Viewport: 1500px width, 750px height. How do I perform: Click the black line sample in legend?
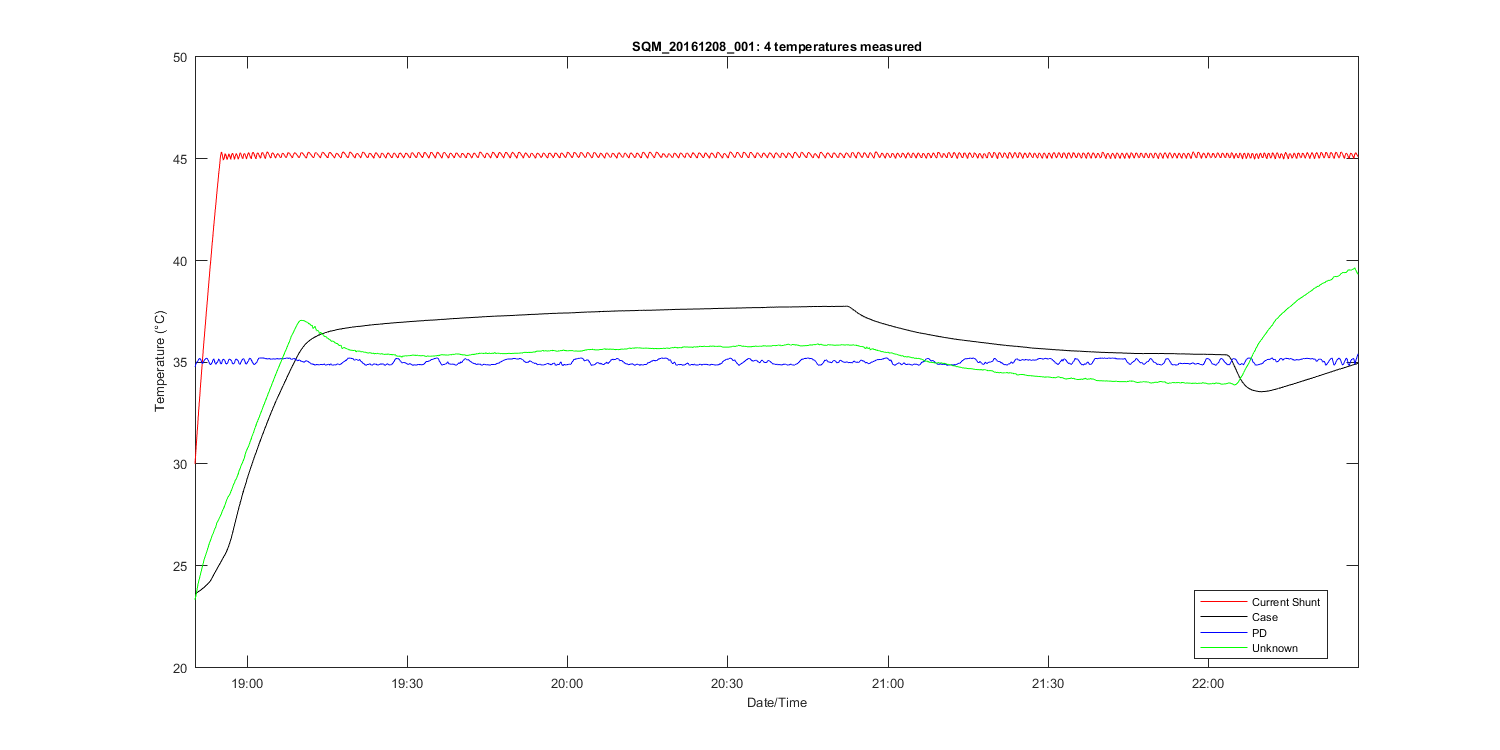[x=1222, y=618]
